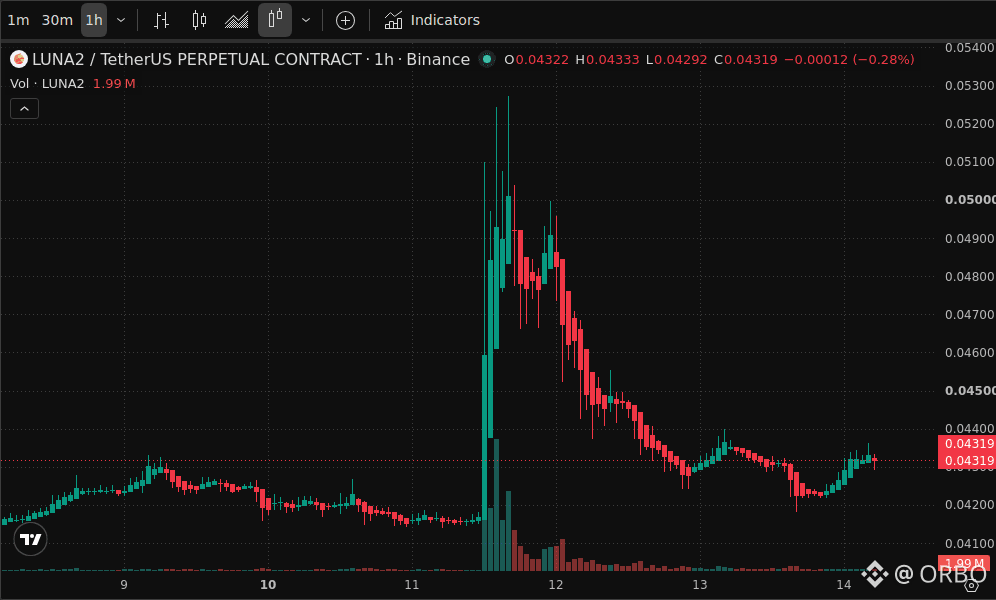Viewport: 996px width, 600px height.
Task: Click the change value −0.00012 (−0.28%)
Action: (x=849, y=60)
